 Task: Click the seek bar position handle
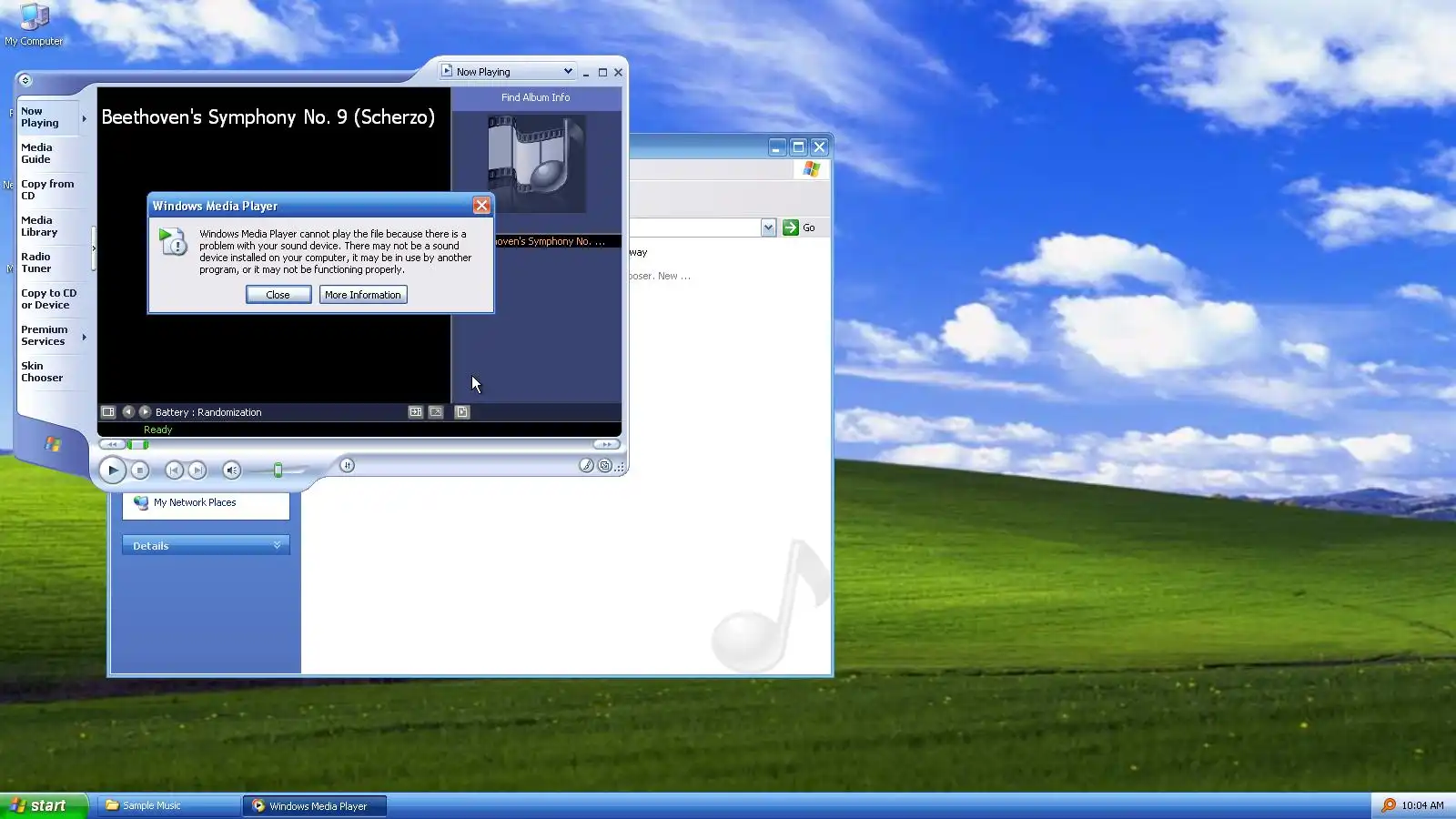(x=137, y=445)
